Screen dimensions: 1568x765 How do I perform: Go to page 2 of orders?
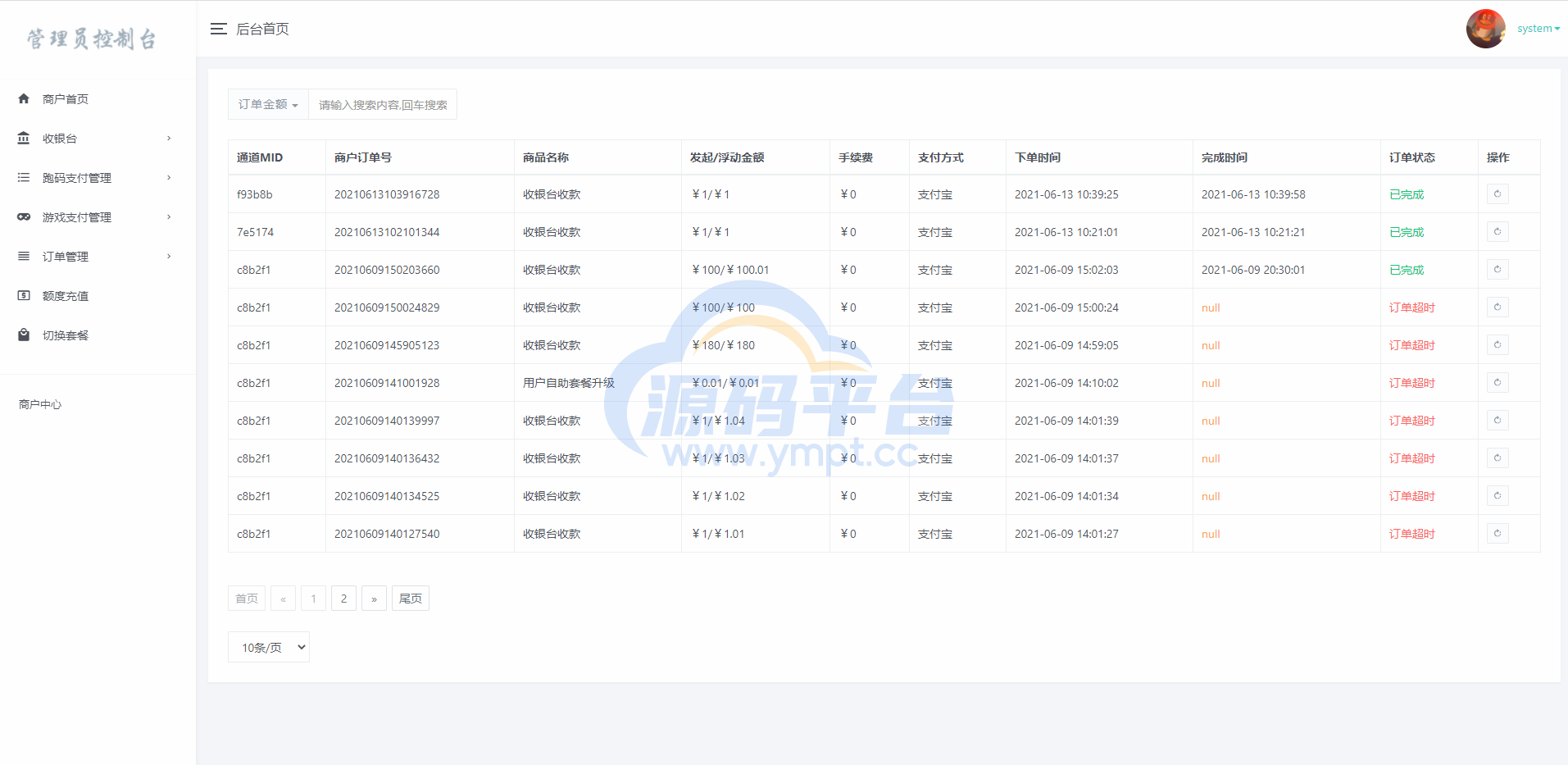pos(343,599)
